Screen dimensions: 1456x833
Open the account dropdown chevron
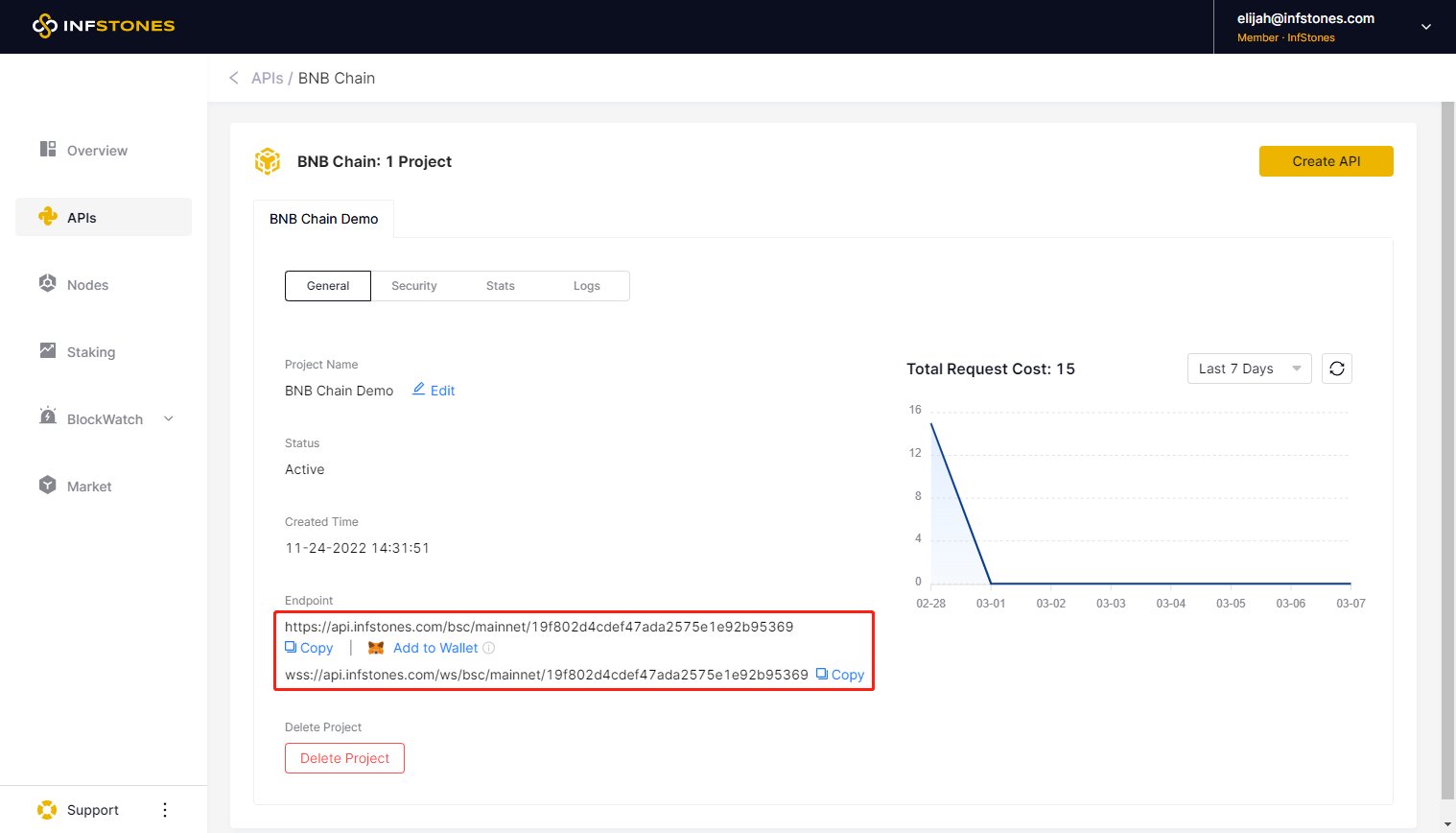1426,27
